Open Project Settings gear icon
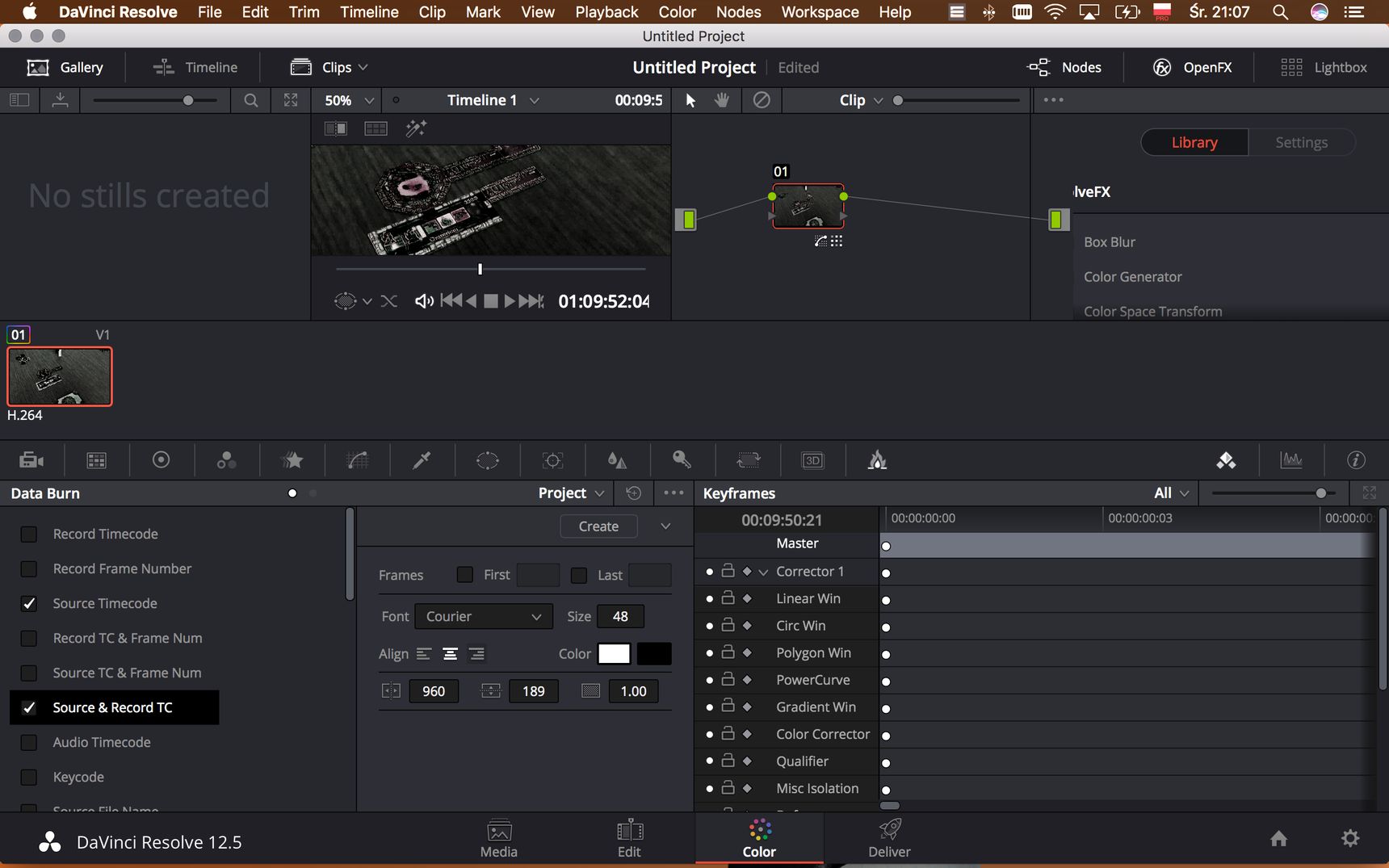The width and height of the screenshot is (1389, 868). (x=1350, y=839)
